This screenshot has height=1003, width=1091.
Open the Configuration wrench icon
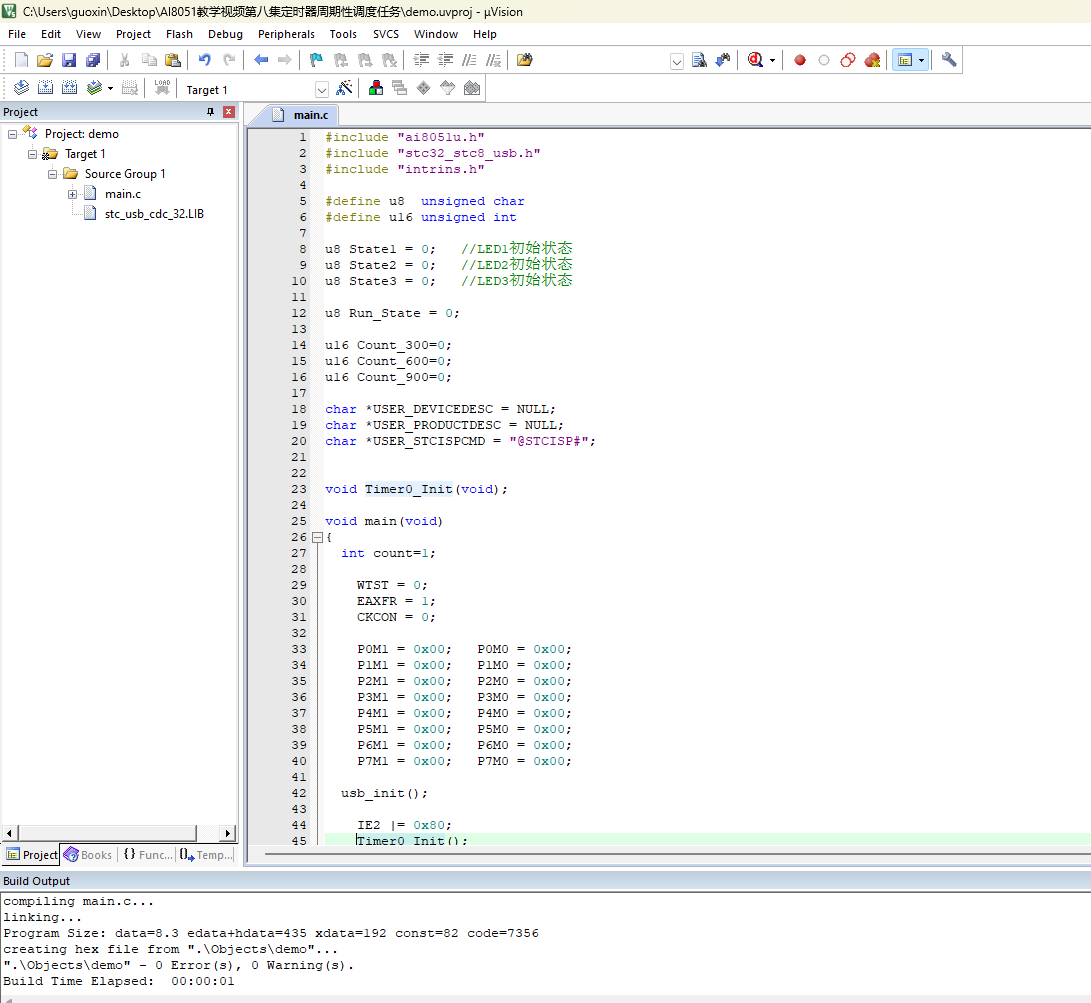(949, 60)
